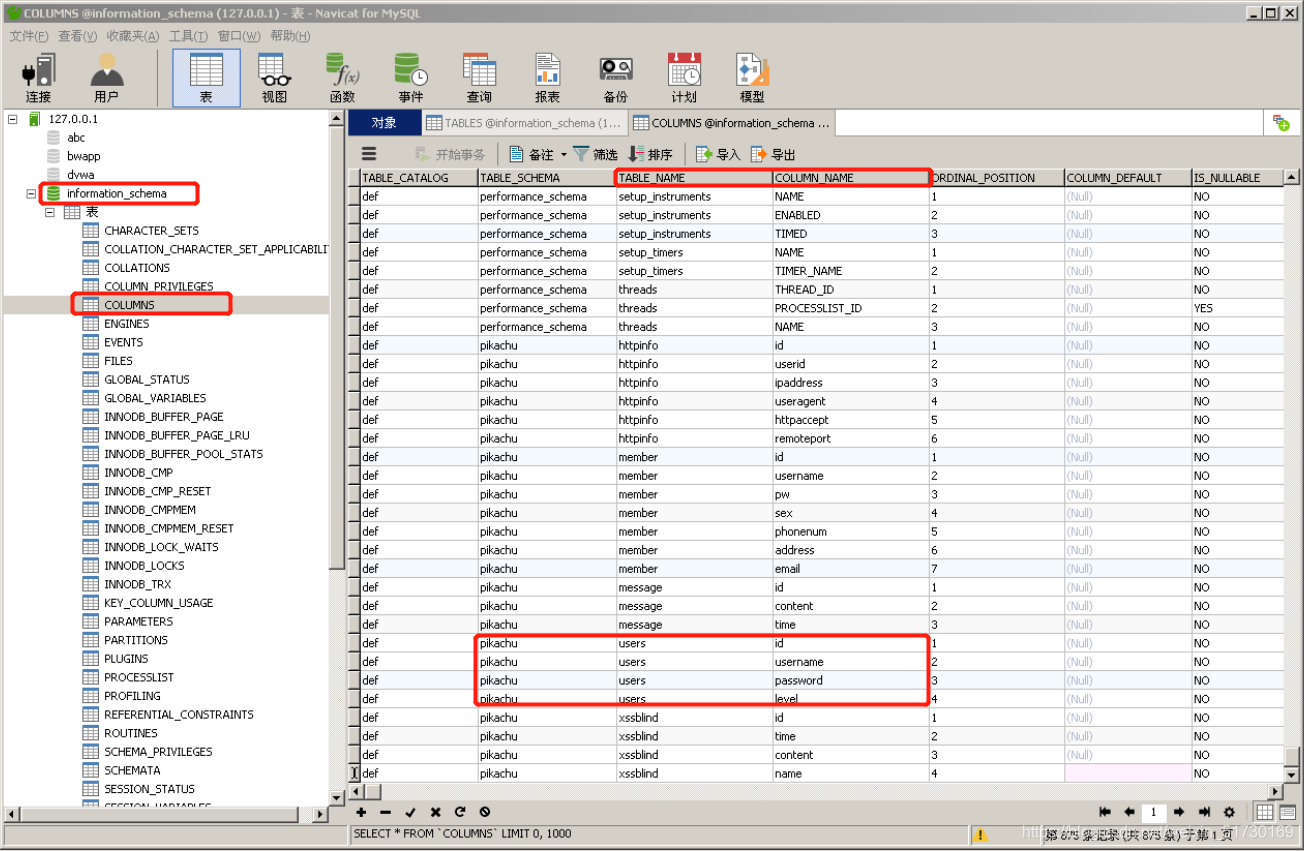This screenshot has height=851, width=1304.
Task: Collapse the information_schema database node
Action: click(31, 193)
